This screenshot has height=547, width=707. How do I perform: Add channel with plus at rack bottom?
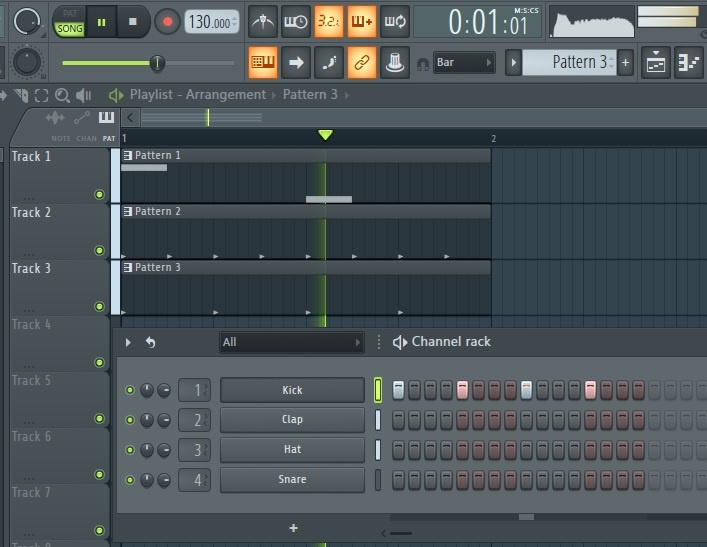tap(293, 528)
